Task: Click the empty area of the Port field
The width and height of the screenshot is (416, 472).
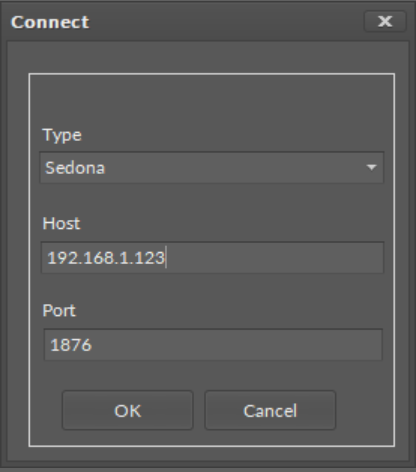Action: click(x=237, y=344)
